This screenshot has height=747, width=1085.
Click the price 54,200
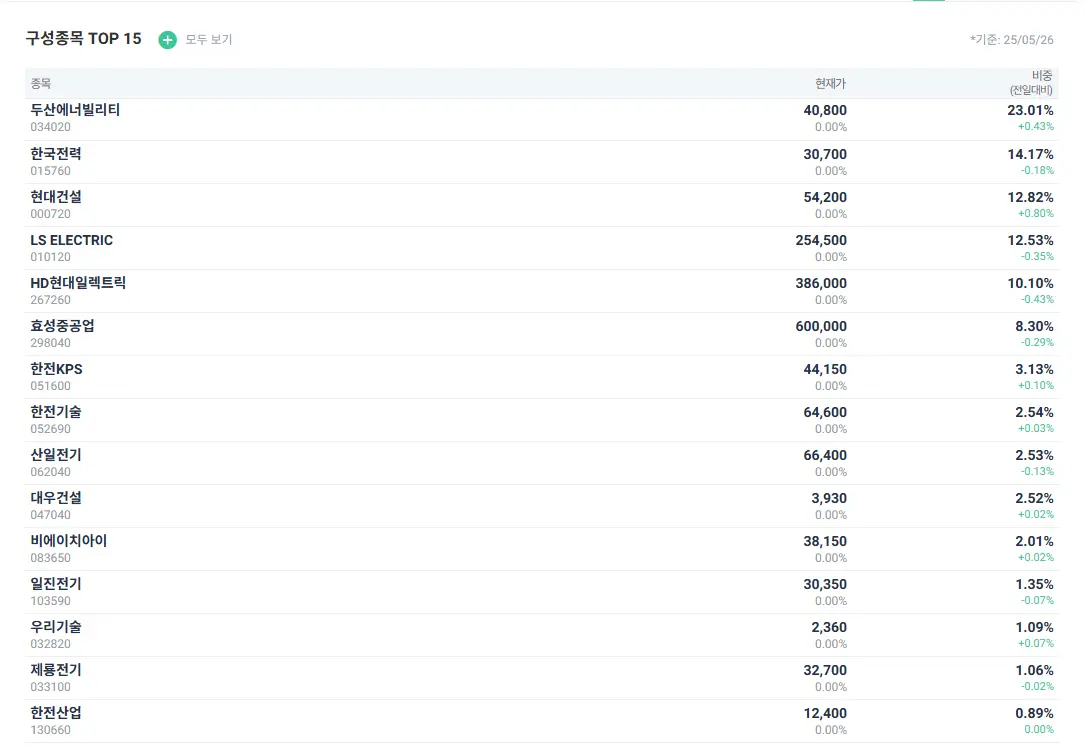pos(825,197)
